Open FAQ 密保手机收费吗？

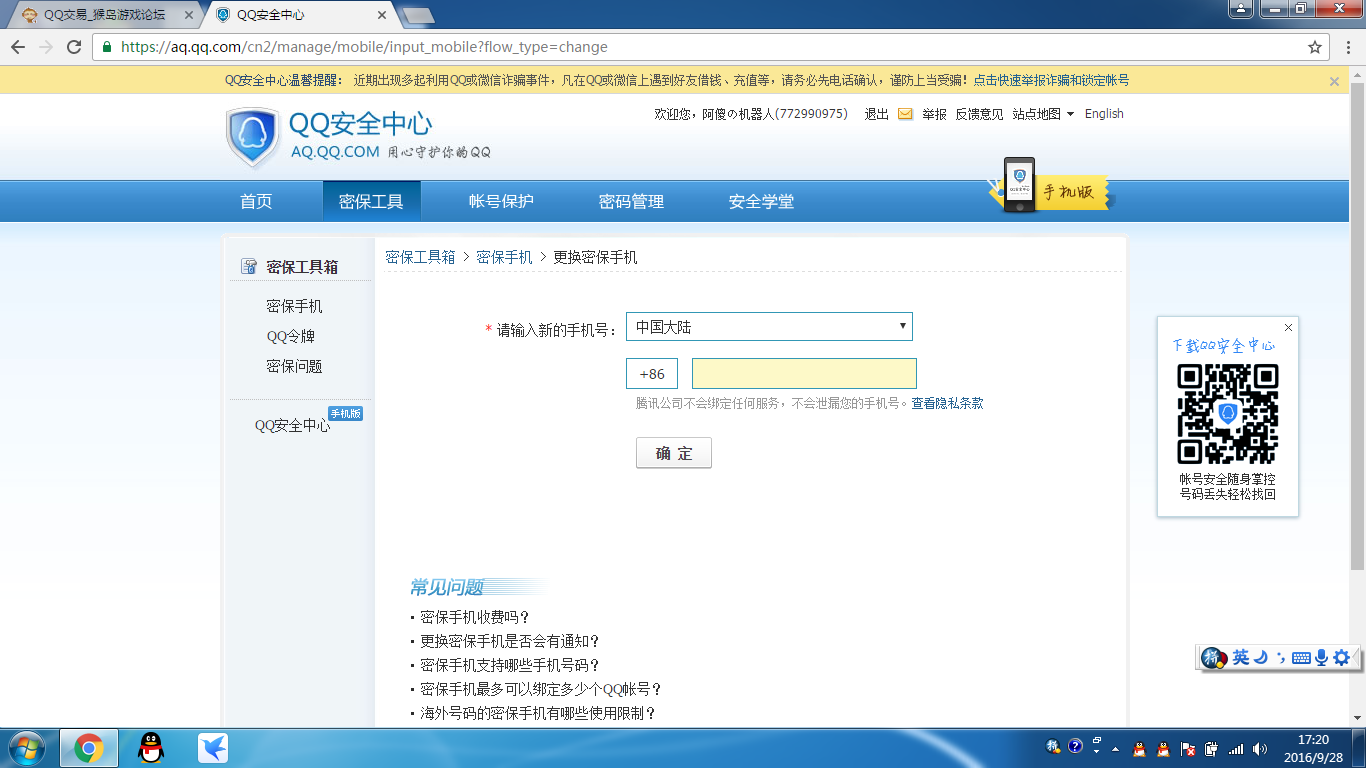pos(475,618)
